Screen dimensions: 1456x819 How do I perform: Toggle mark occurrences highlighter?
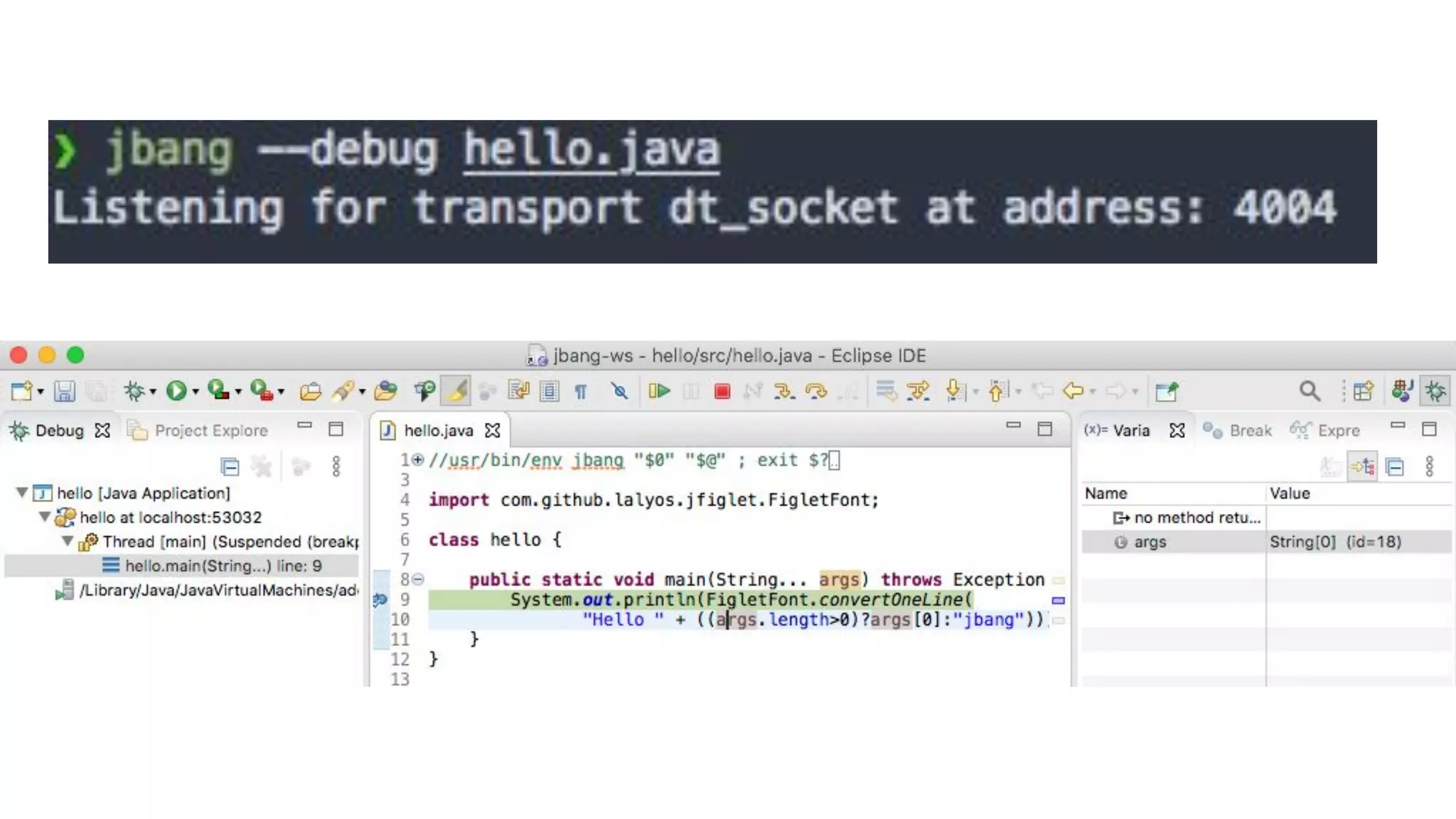[456, 390]
